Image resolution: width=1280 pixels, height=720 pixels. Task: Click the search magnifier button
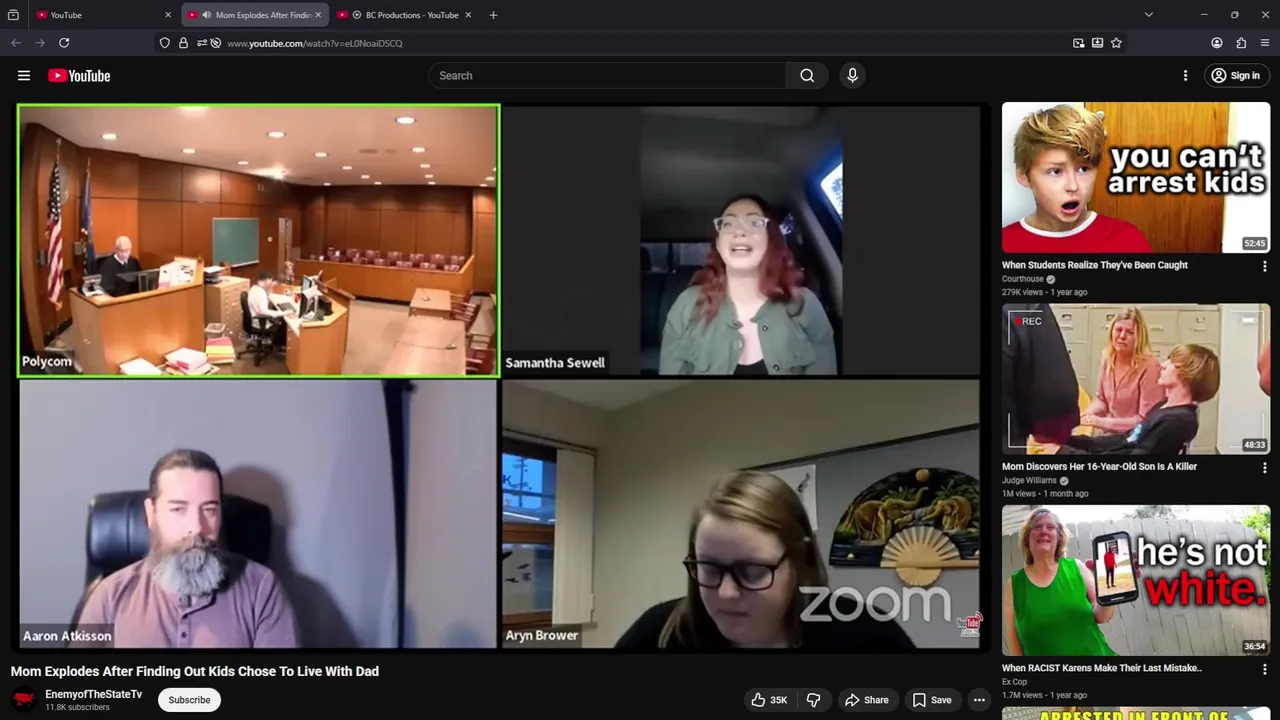807,75
